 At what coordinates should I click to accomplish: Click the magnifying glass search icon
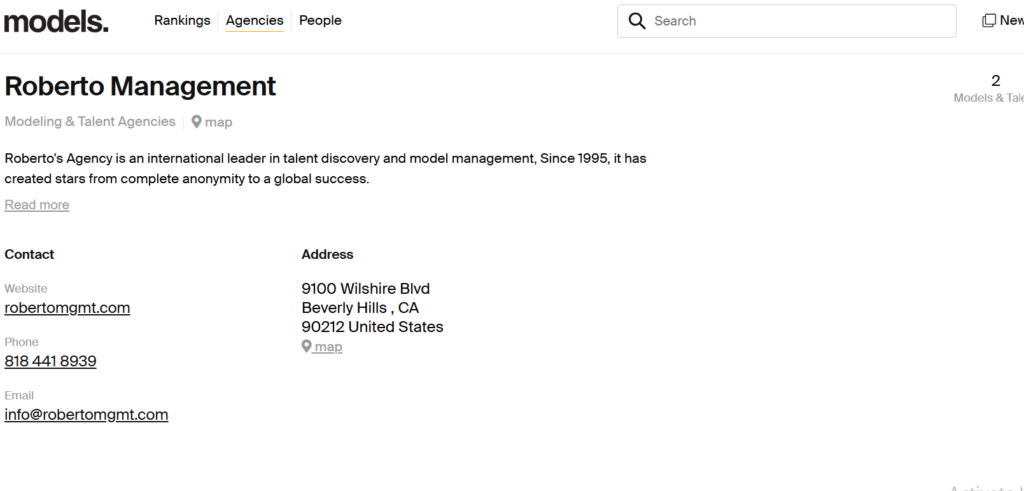(x=637, y=21)
